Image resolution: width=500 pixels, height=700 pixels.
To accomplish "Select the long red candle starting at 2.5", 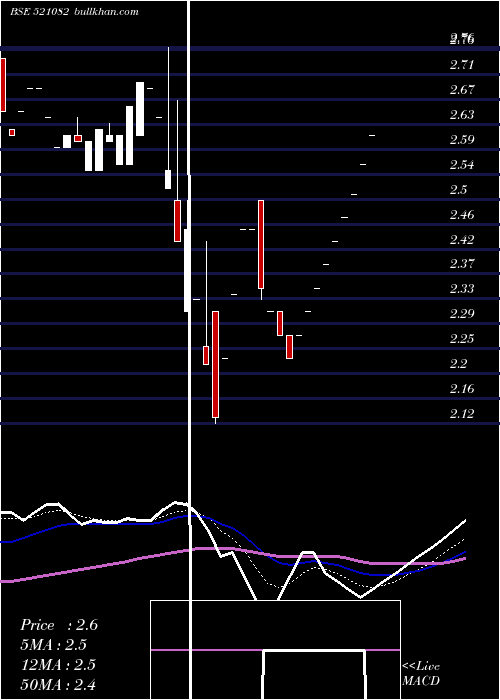I will coord(261,244).
